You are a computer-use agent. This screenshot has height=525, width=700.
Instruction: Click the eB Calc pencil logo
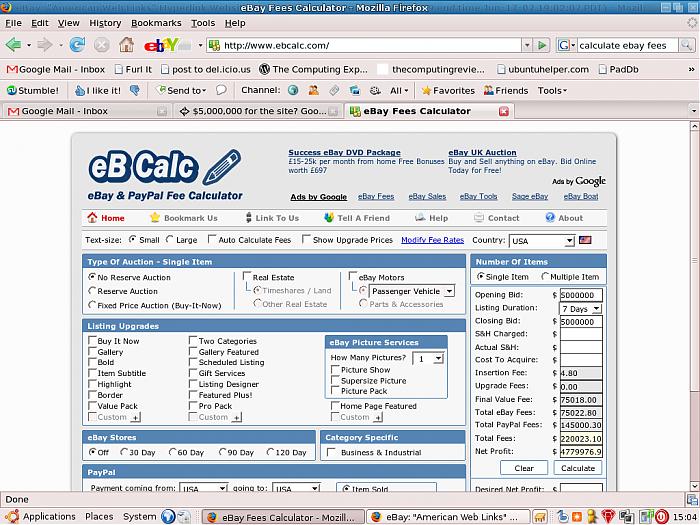166,167
